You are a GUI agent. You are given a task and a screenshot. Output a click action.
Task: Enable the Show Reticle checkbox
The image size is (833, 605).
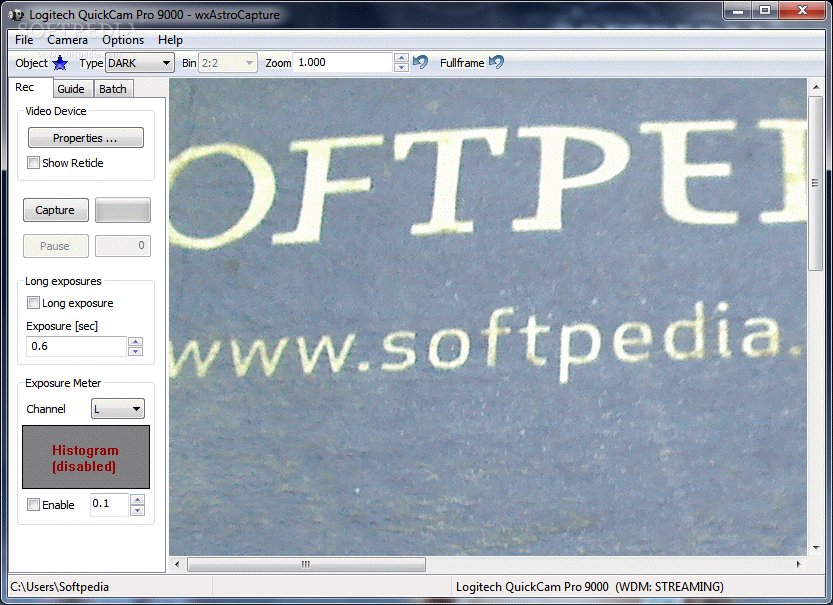pyautogui.click(x=33, y=163)
